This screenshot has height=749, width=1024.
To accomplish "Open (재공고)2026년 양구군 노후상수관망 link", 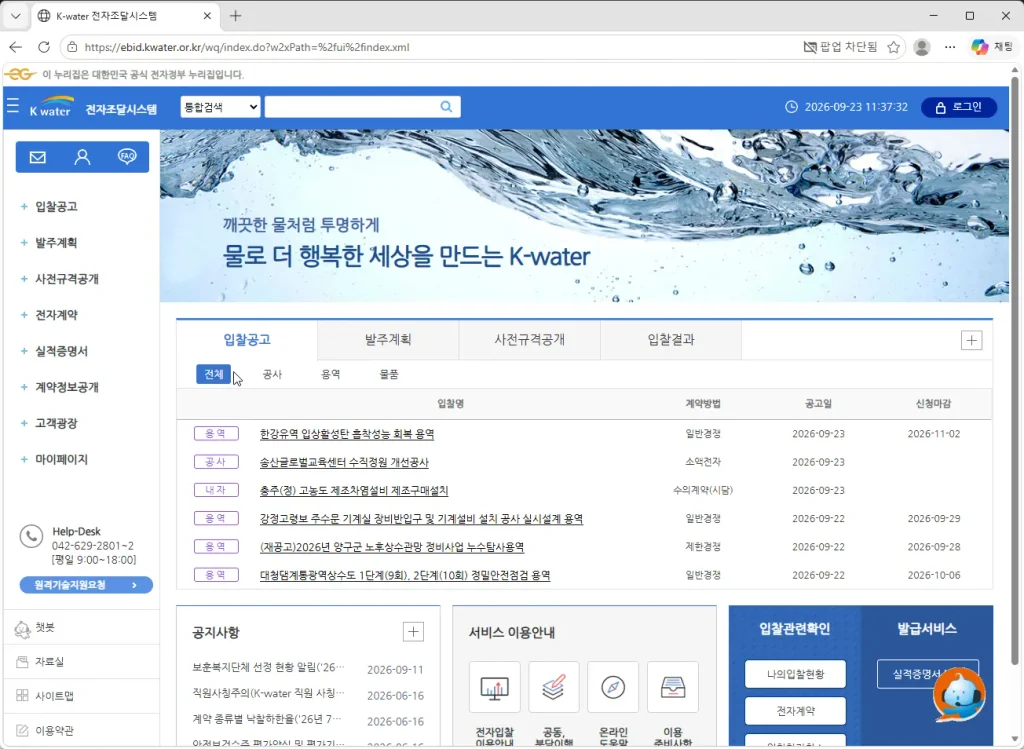I will coord(392,547).
